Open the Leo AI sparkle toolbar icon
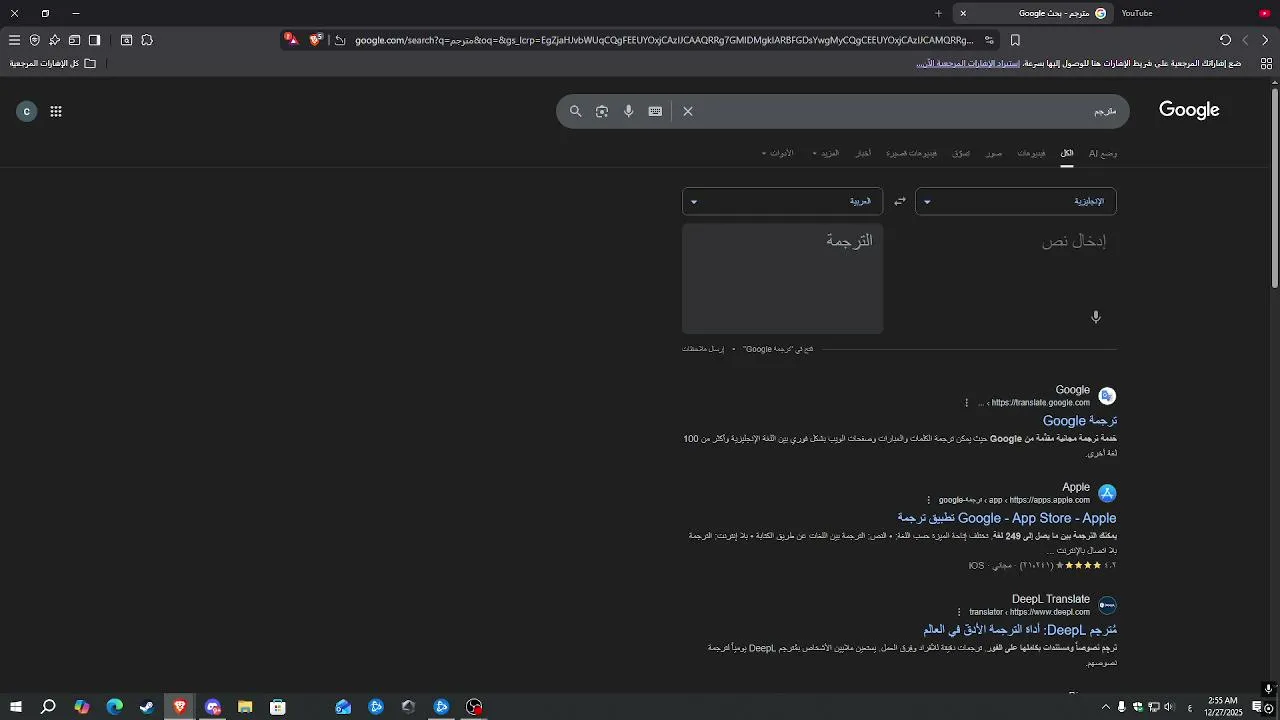Viewport: 1280px width, 720px height. tap(54, 40)
